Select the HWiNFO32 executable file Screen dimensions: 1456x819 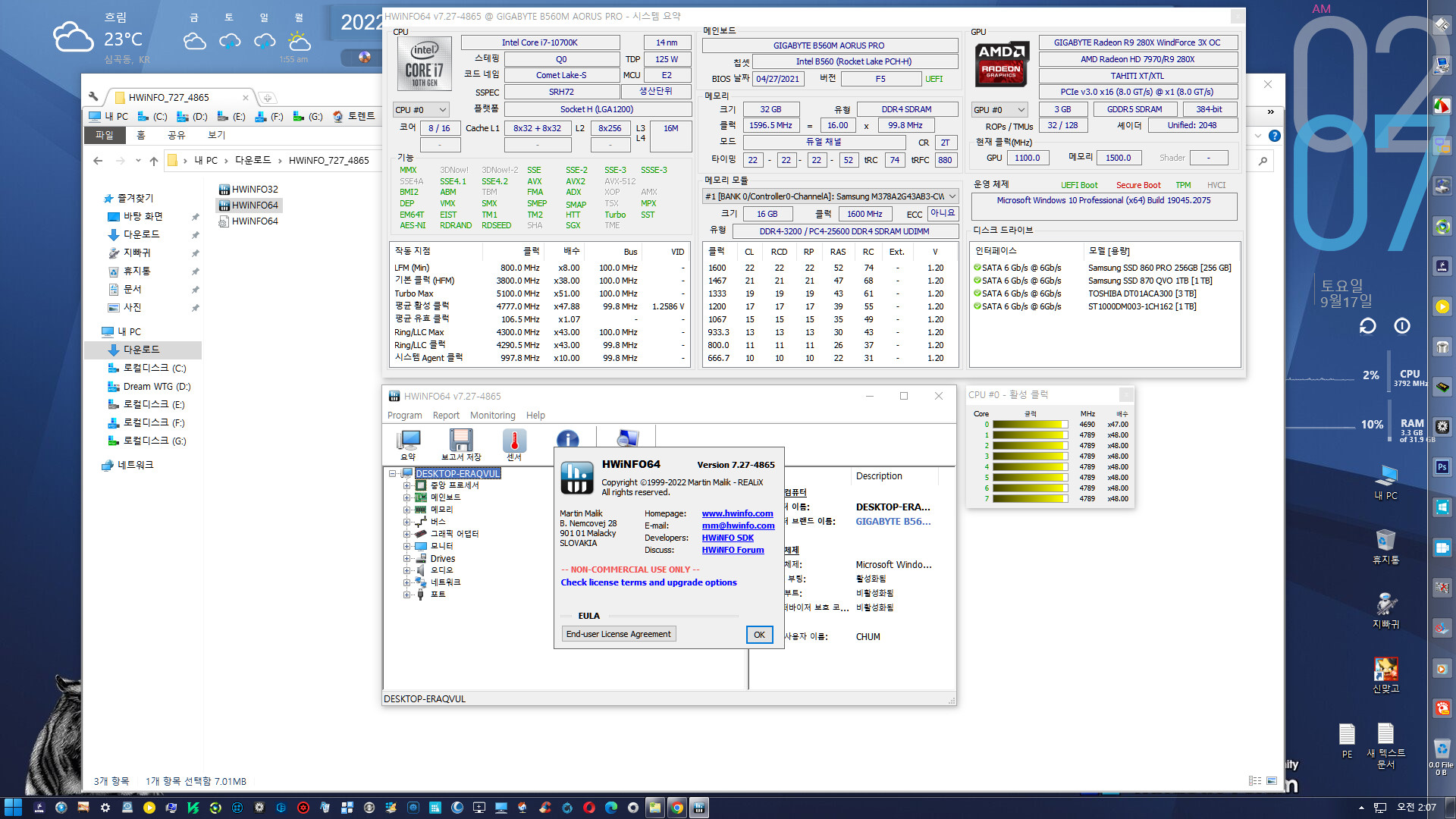248,189
